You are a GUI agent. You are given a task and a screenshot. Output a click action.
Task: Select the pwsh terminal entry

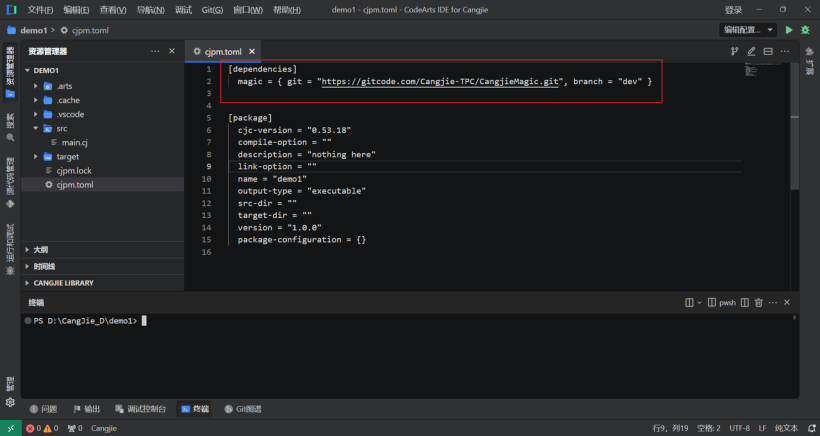[x=722, y=302]
